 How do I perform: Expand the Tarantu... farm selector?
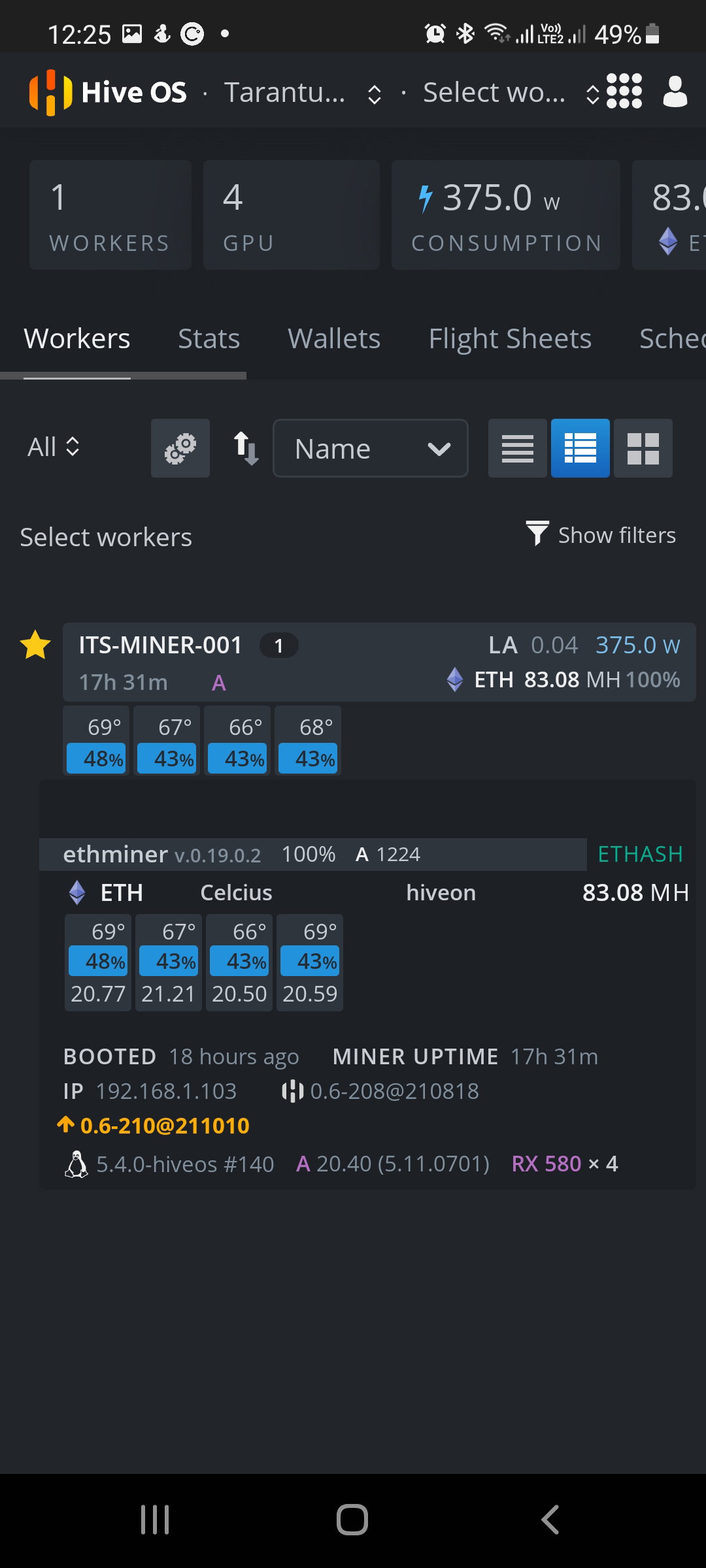tap(303, 93)
